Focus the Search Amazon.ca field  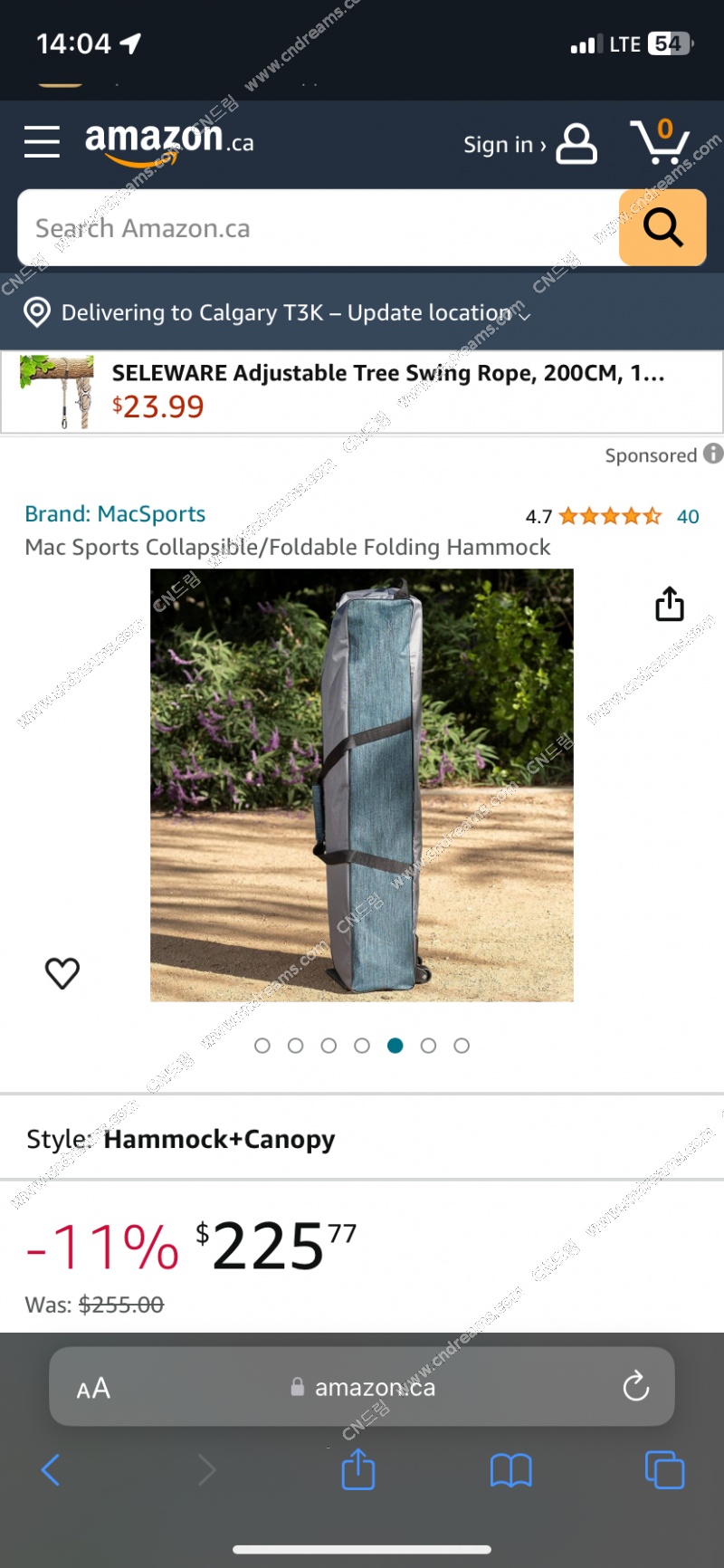(319, 227)
